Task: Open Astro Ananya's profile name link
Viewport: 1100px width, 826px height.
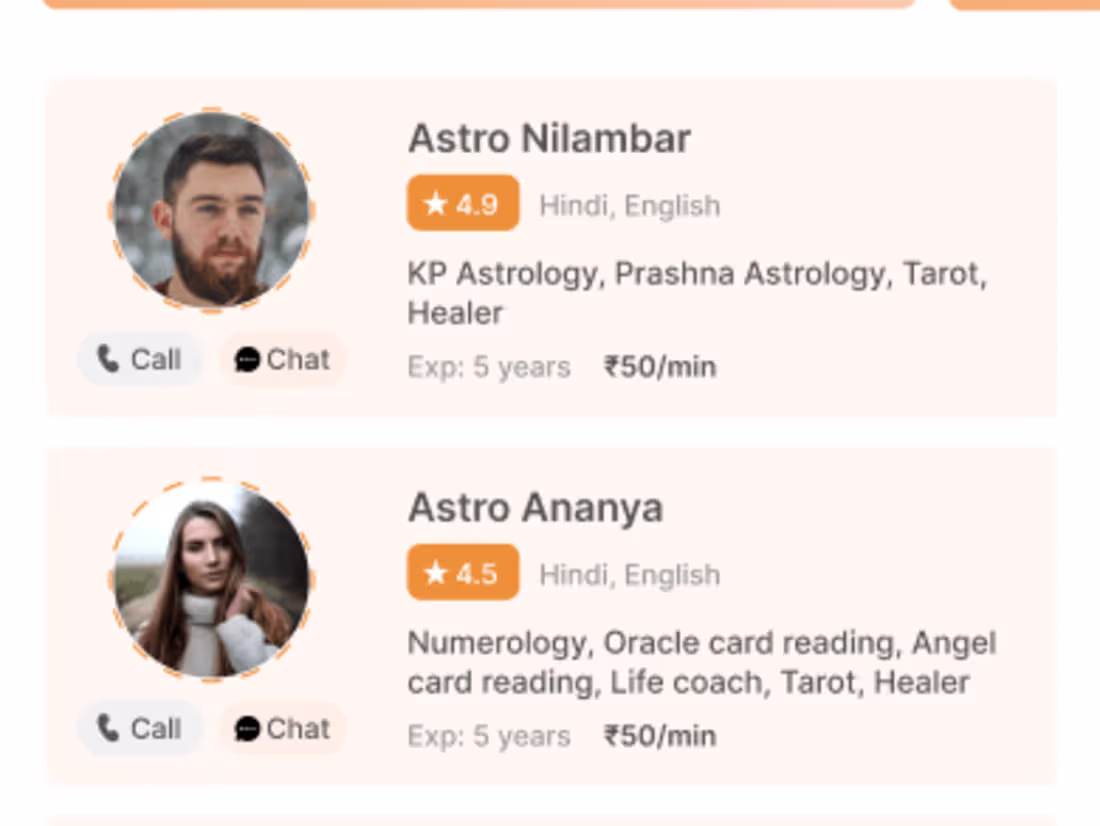Action: click(x=535, y=508)
